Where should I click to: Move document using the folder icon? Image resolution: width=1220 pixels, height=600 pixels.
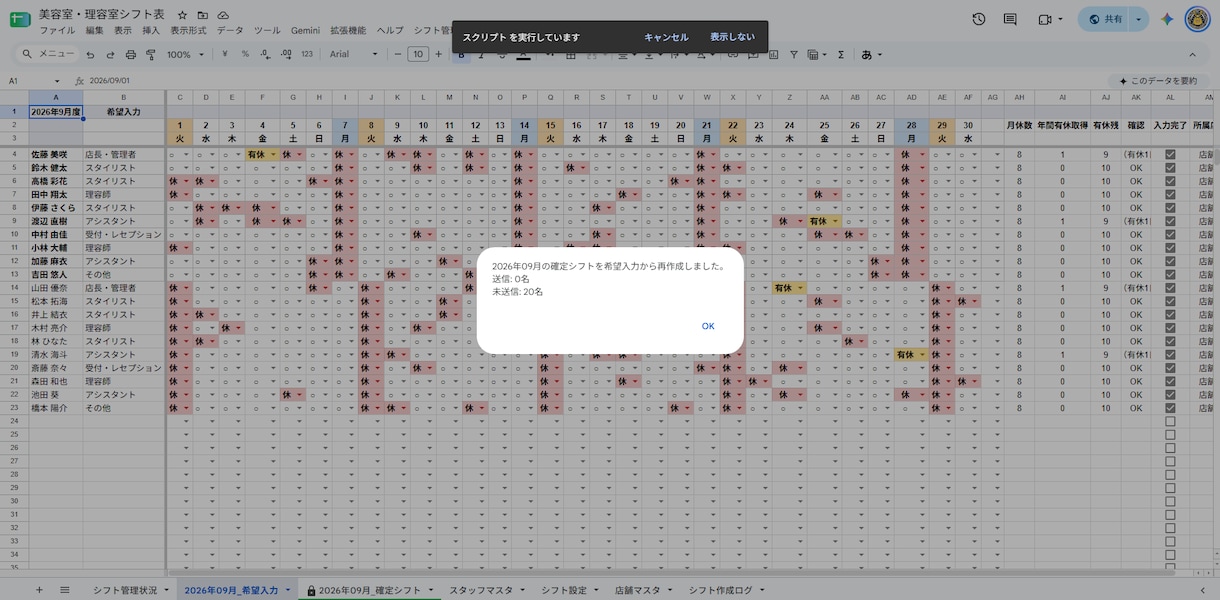coord(203,15)
